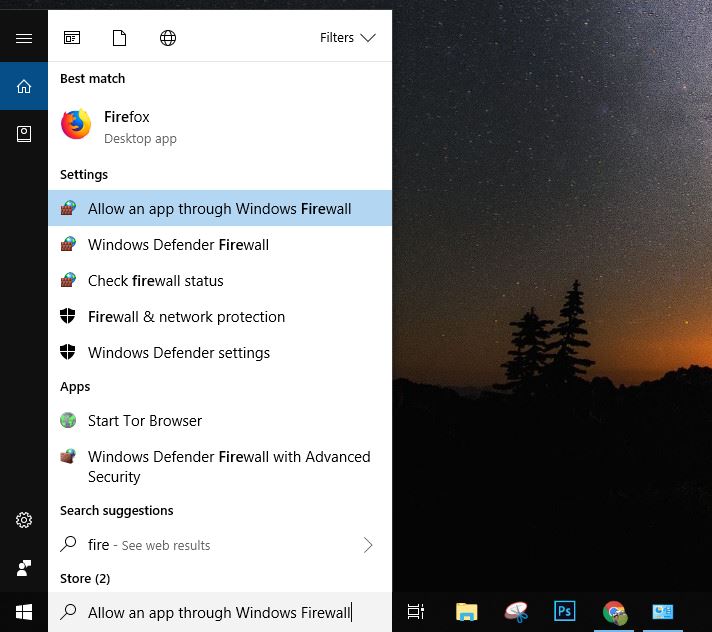The height and width of the screenshot is (632, 712).
Task: Open File Explorer from the taskbar
Action: coord(466,612)
